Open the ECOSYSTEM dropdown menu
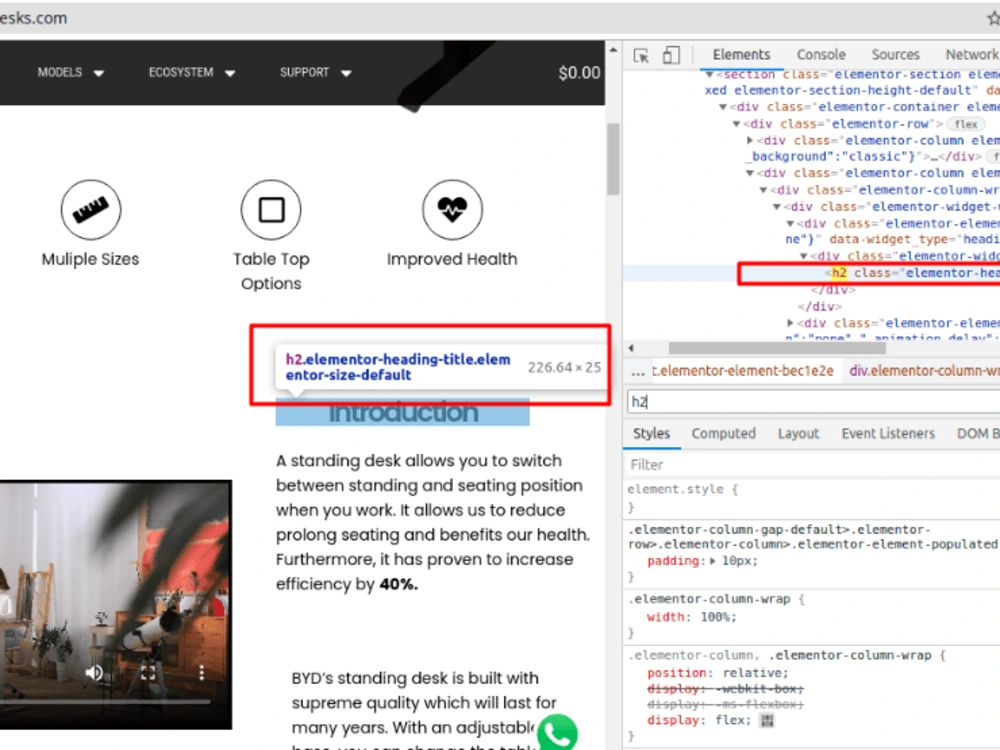 click(192, 73)
